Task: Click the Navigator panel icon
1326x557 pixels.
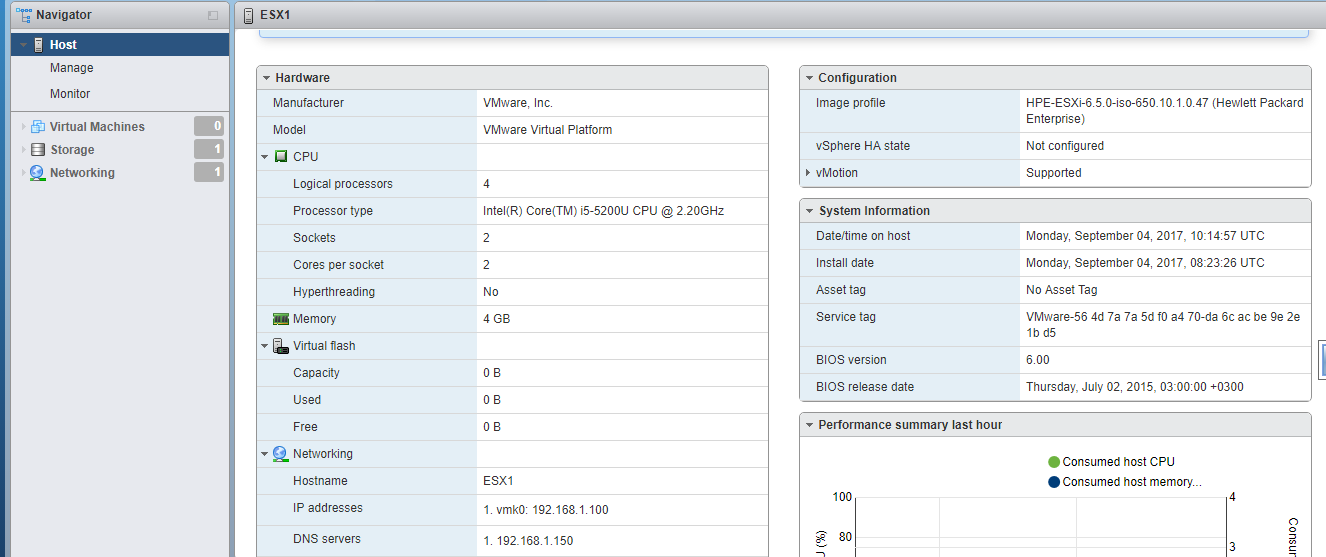Action: (23, 15)
